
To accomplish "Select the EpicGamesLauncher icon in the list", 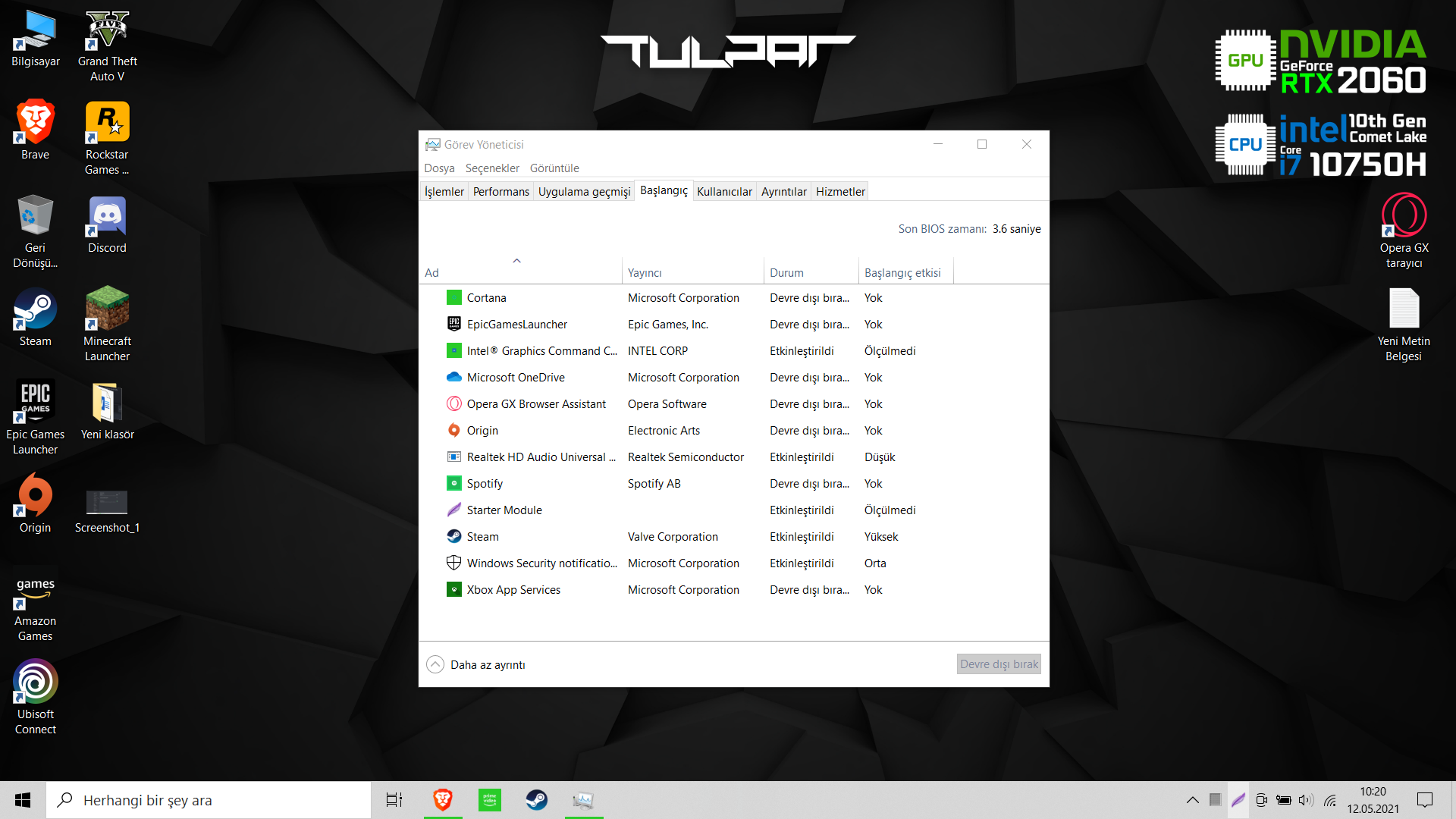I will click(x=453, y=324).
